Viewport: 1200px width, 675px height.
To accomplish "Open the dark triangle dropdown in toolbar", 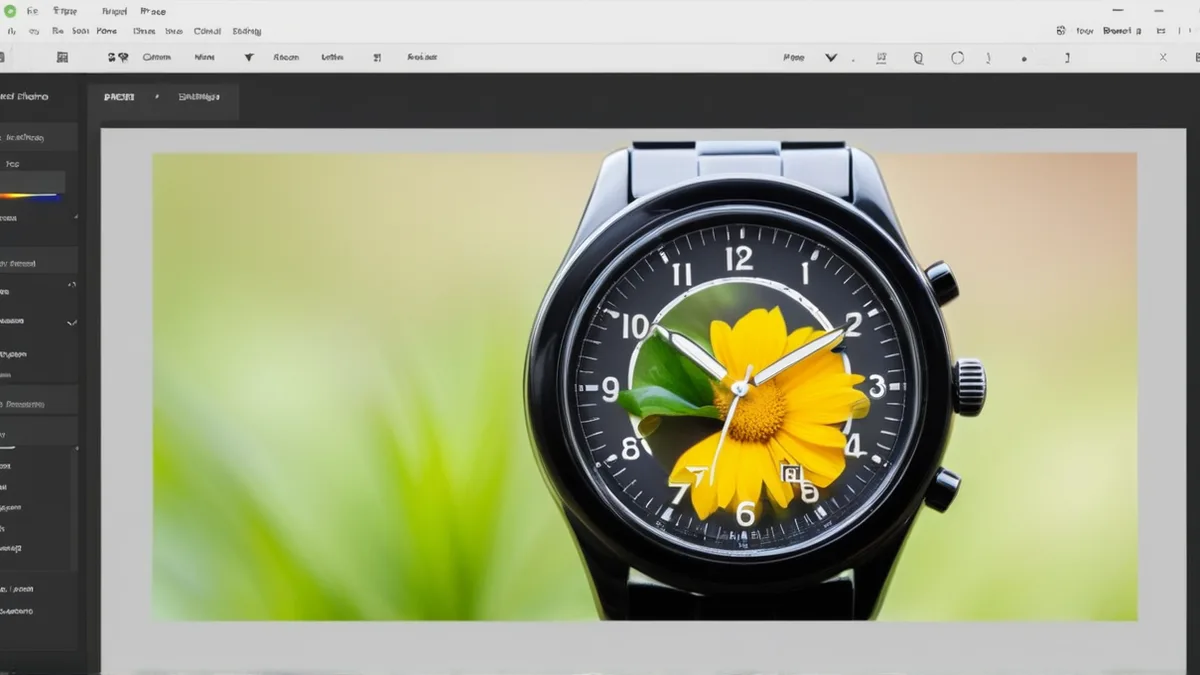I will (x=249, y=58).
